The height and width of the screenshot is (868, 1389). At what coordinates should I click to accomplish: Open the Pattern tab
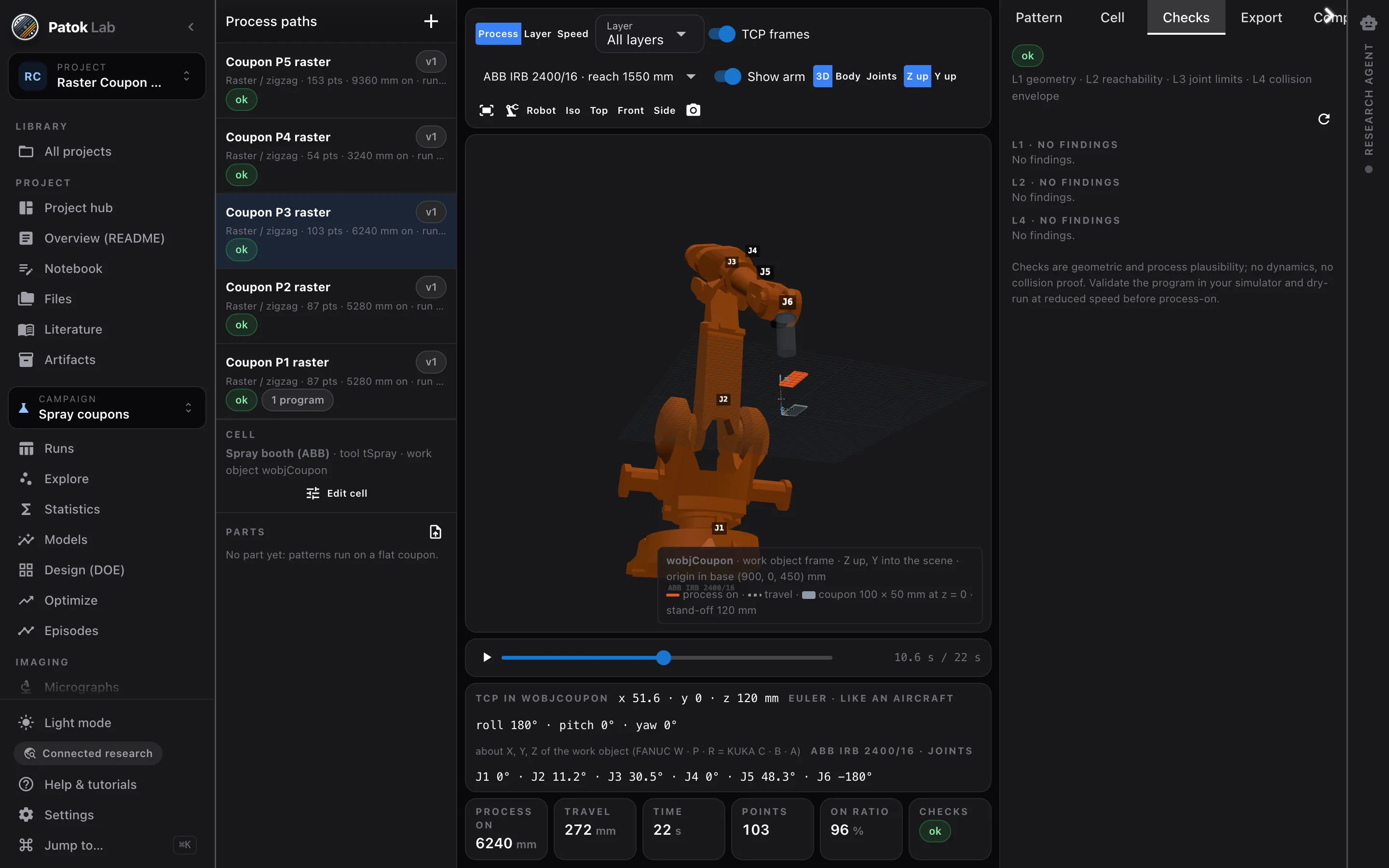[x=1038, y=17]
